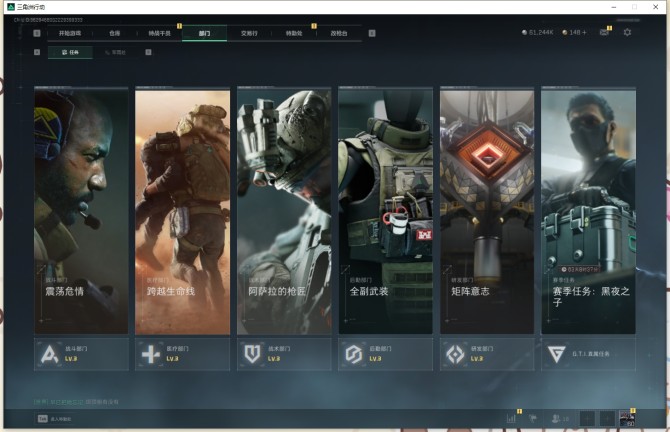Select the 任务 sub-tab
The height and width of the screenshot is (432, 670).
pyautogui.click(x=71, y=52)
